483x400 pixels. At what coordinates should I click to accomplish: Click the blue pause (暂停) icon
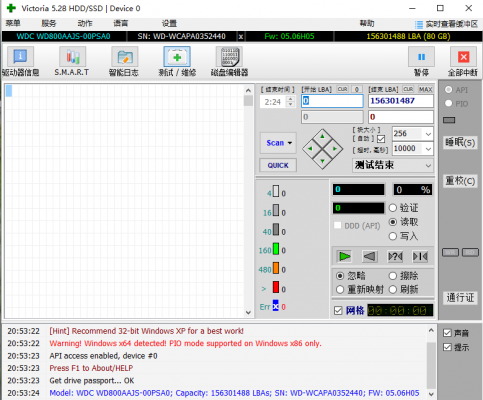point(421,57)
